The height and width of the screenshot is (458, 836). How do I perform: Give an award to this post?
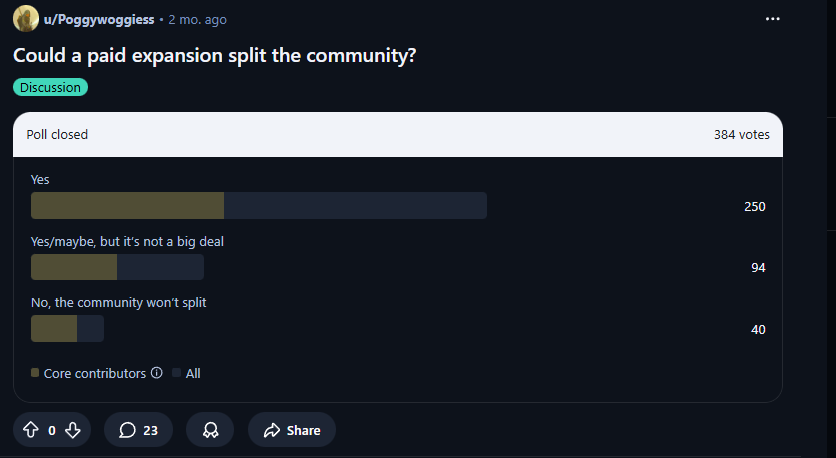(210, 430)
